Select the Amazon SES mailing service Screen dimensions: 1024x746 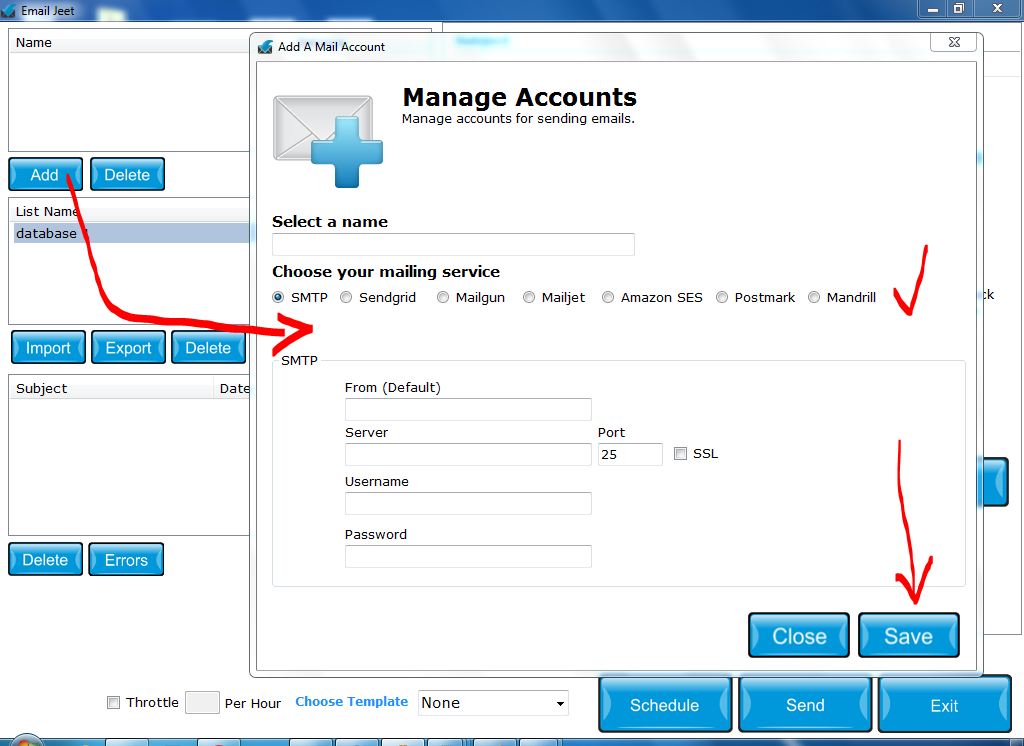pos(608,297)
